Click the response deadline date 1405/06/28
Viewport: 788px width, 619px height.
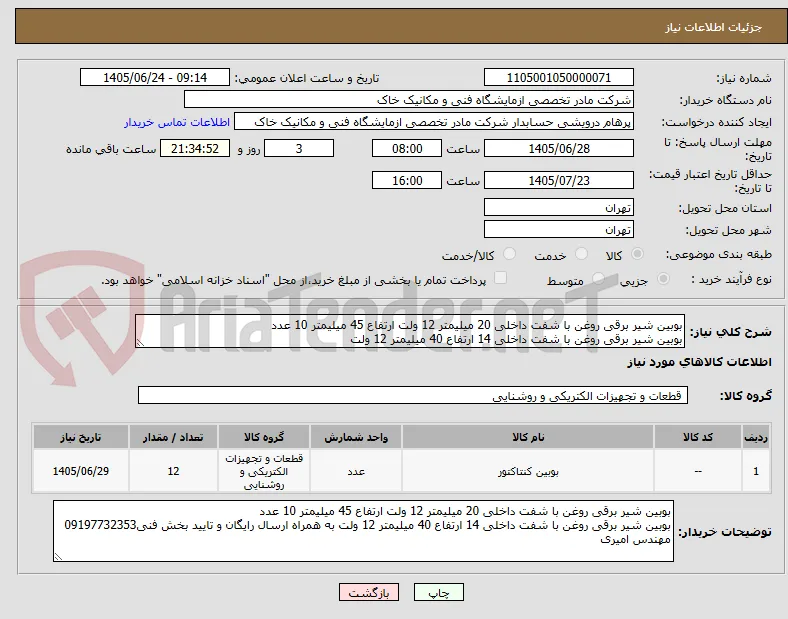tap(558, 148)
